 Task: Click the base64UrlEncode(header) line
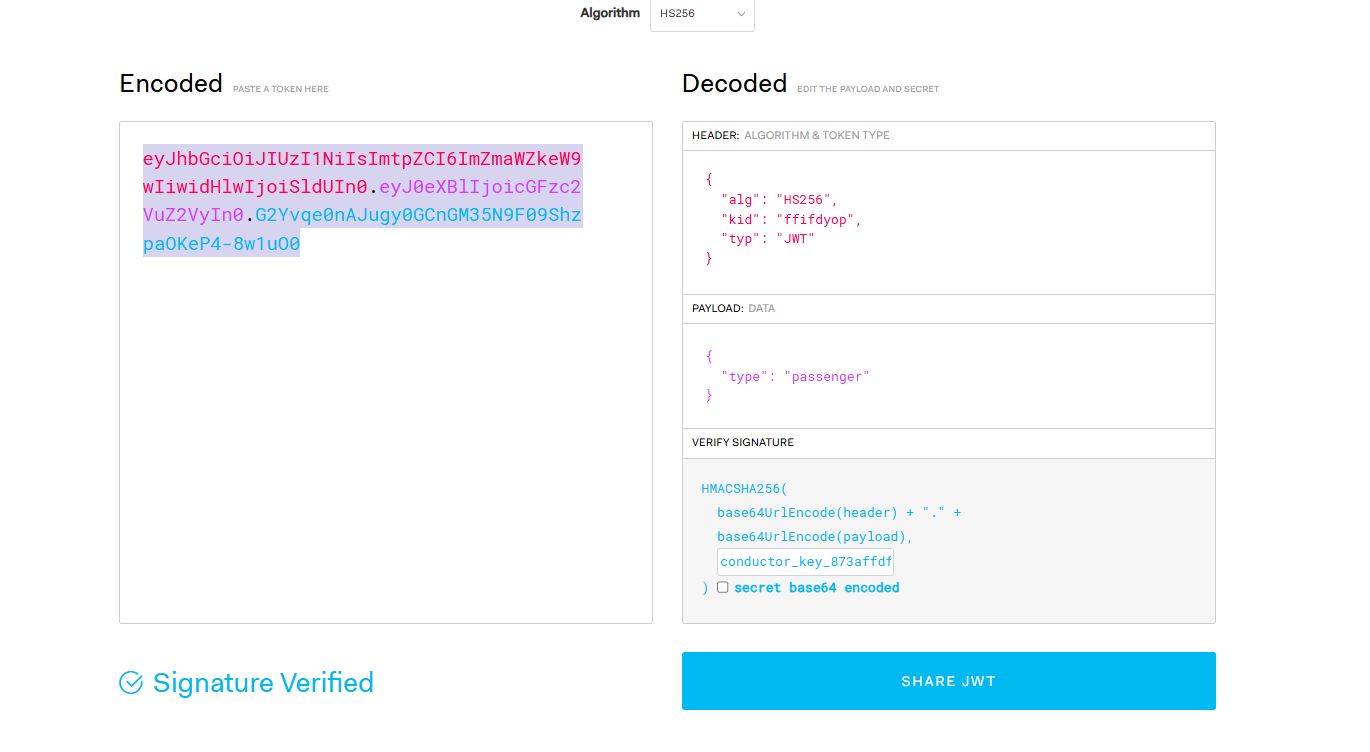point(839,513)
